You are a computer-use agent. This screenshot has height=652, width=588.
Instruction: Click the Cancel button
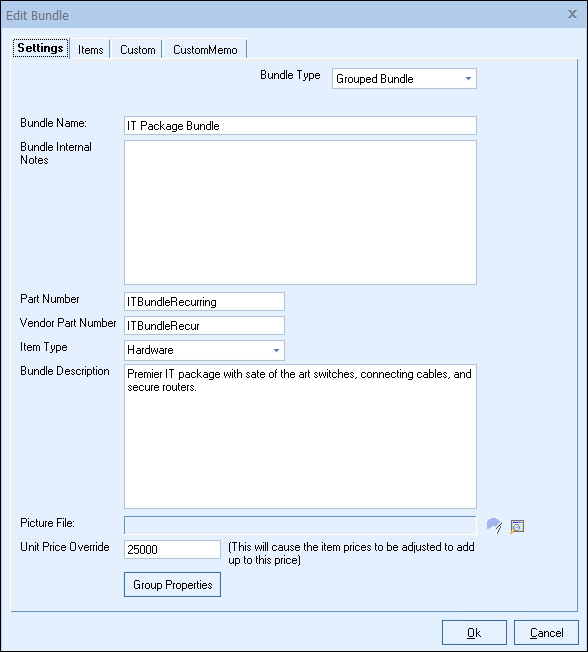546,633
